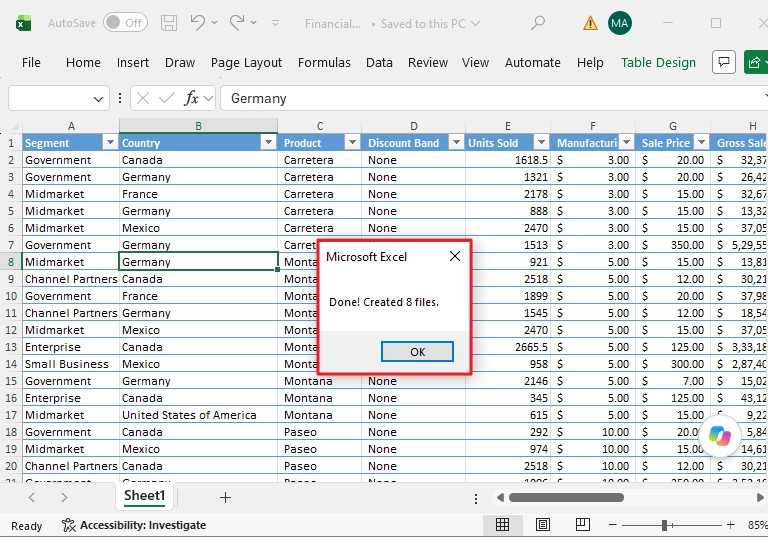The width and height of the screenshot is (768, 537).
Task: Open the Country column filter dropdown
Action: (x=268, y=143)
